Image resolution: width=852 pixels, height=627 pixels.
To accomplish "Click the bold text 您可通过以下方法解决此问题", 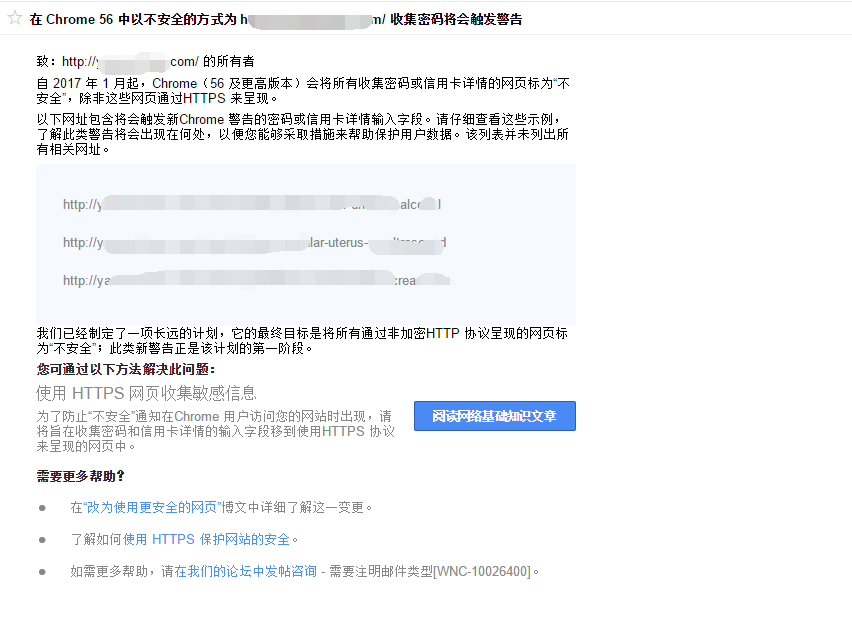I will (x=126, y=369).
